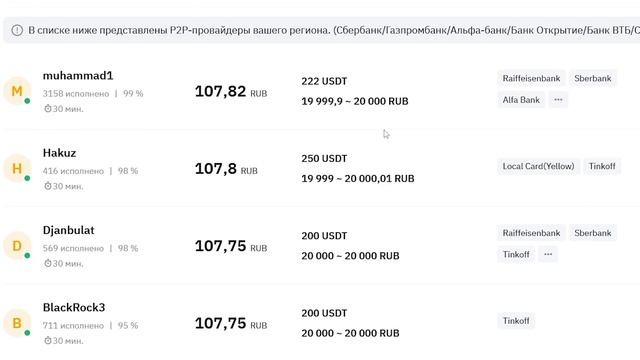640x360 pixels.
Task: Expand more payment methods for Djanbulat
Action: (x=548, y=254)
